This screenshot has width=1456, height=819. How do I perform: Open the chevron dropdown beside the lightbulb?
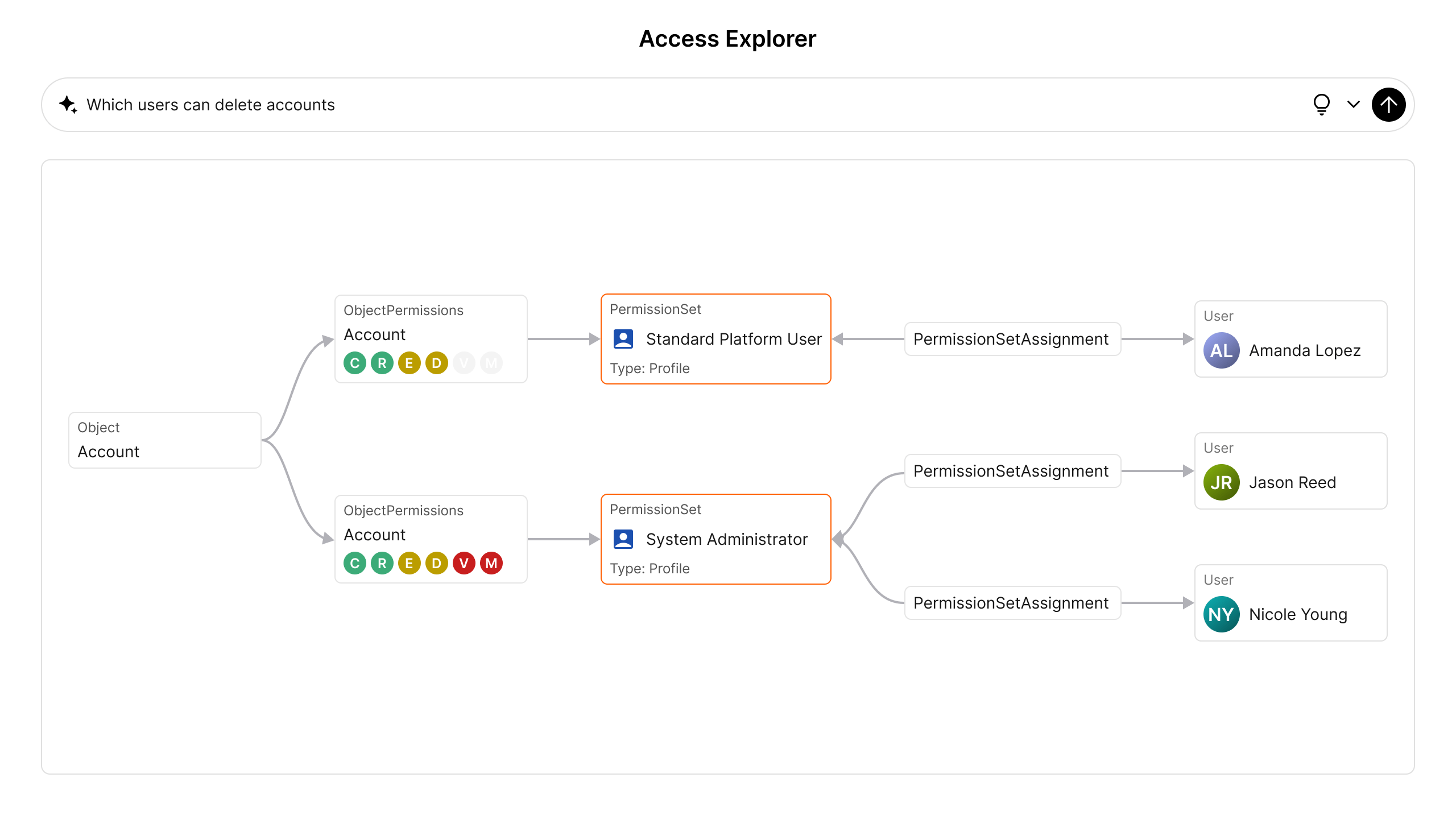[x=1354, y=105]
